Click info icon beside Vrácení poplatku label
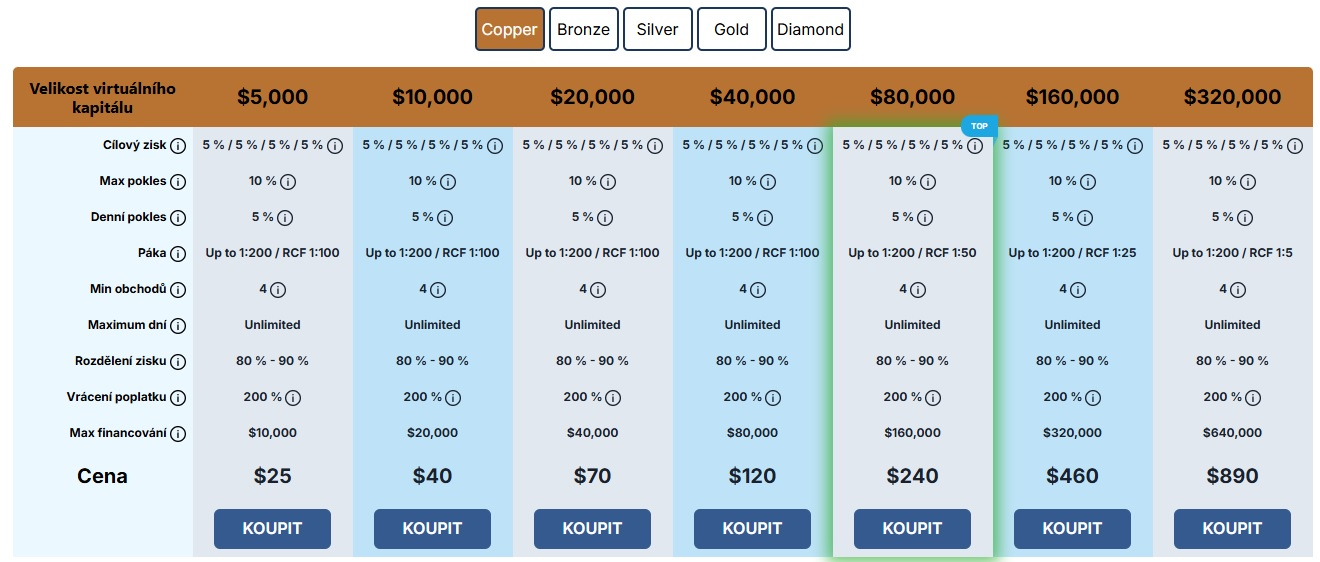 [178, 398]
